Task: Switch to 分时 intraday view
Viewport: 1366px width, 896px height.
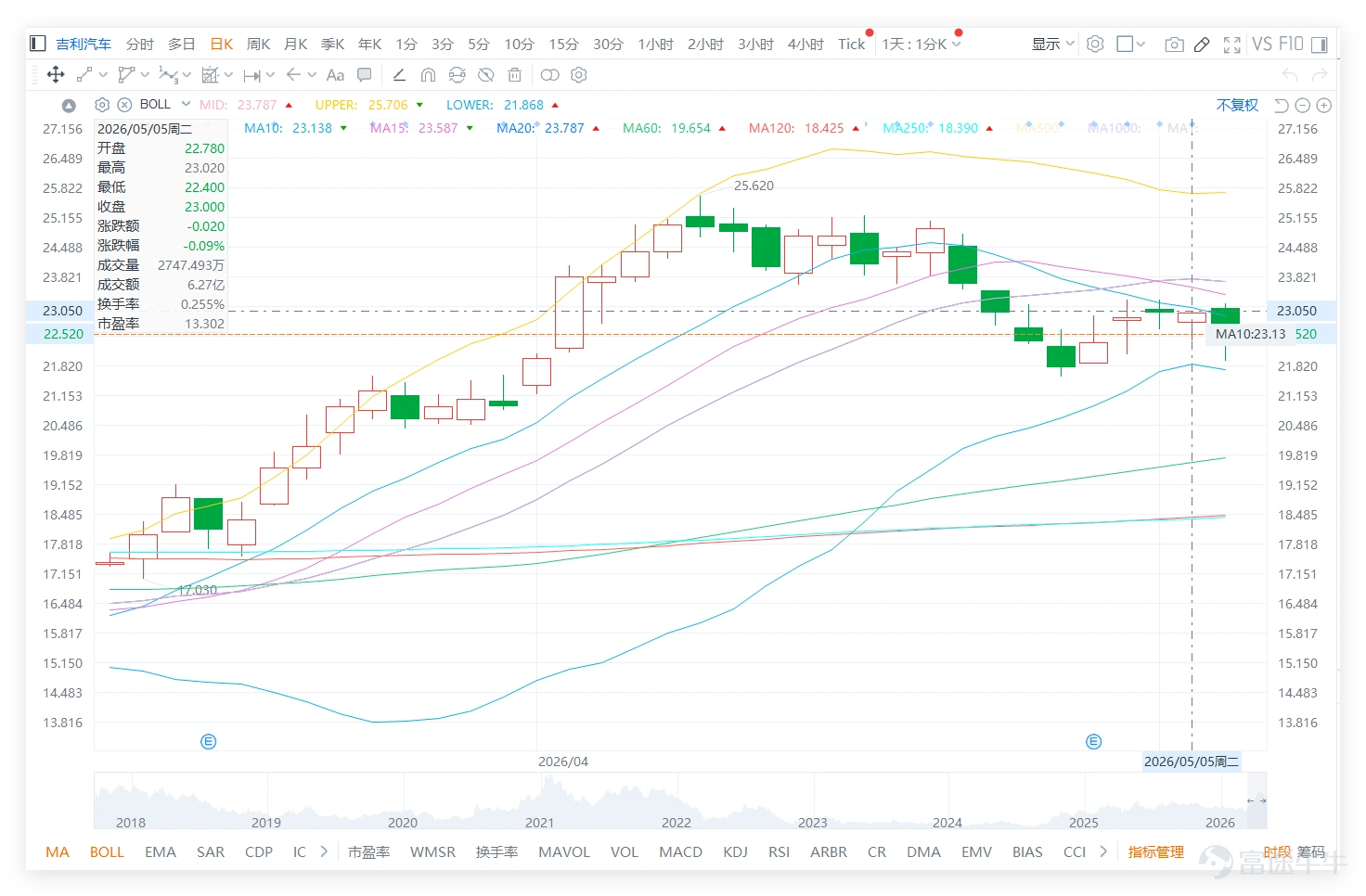Action: [140, 44]
